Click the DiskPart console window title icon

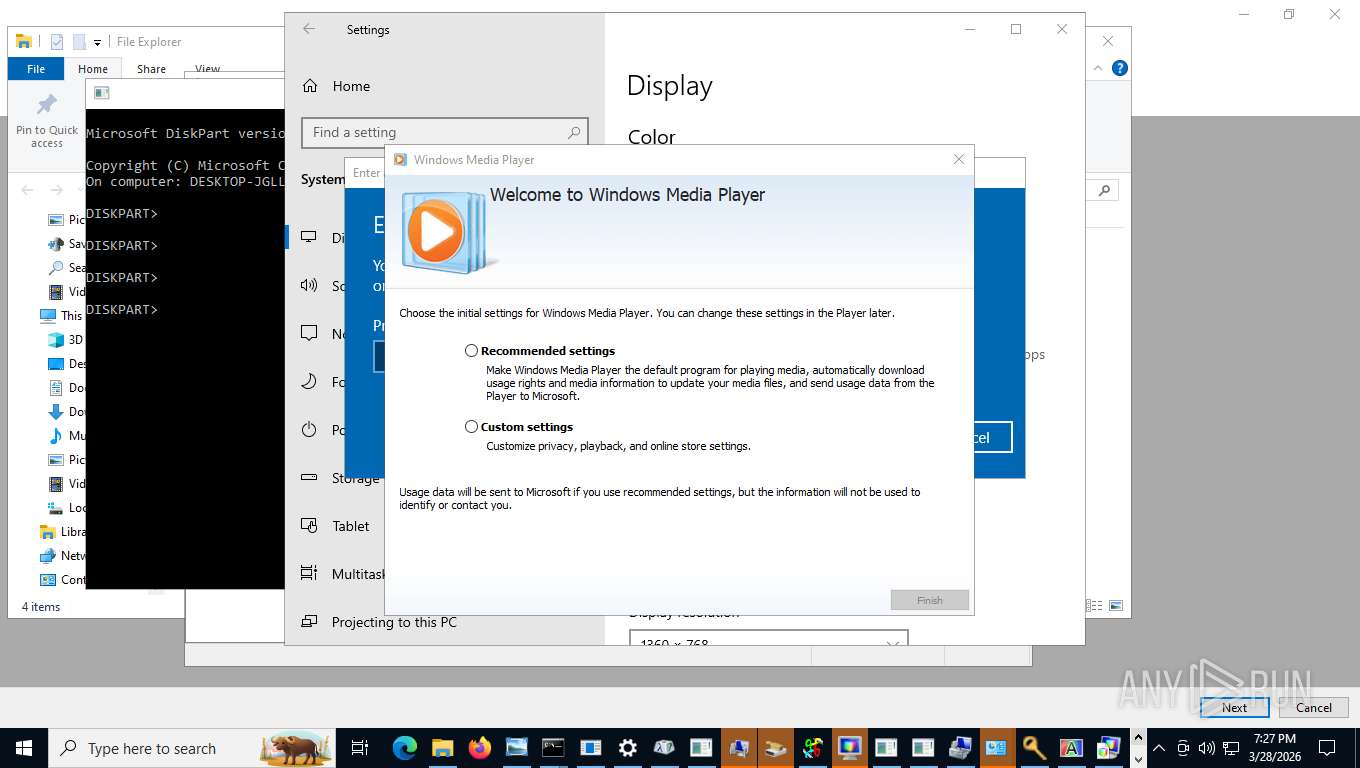101,94
